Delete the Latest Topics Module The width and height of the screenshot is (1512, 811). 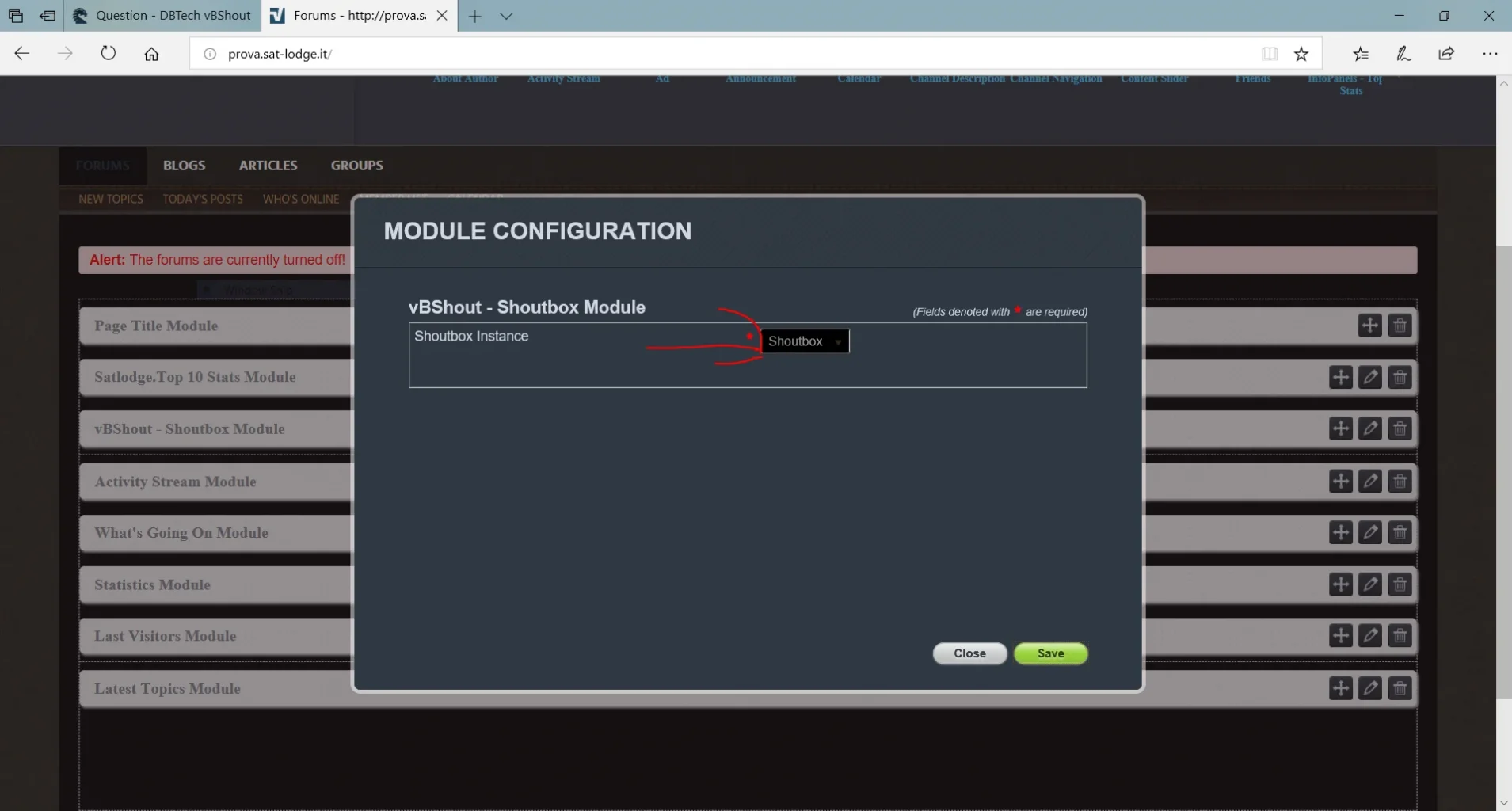[1400, 688]
